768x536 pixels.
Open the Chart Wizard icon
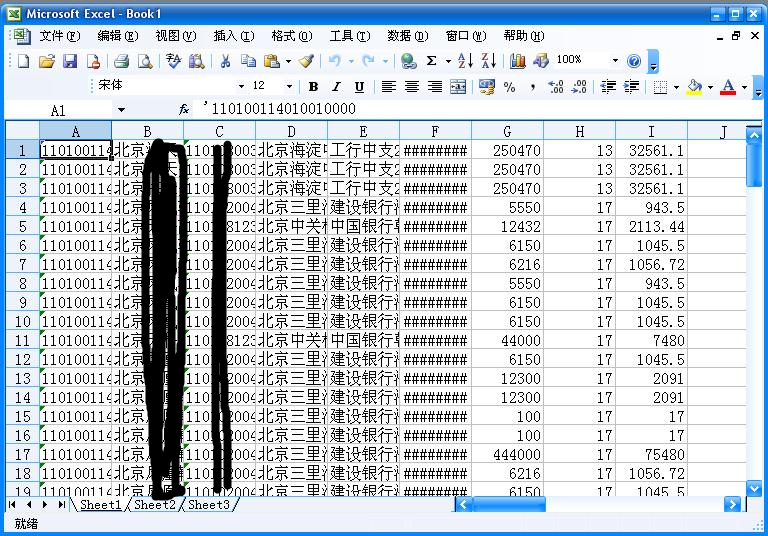[518, 61]
